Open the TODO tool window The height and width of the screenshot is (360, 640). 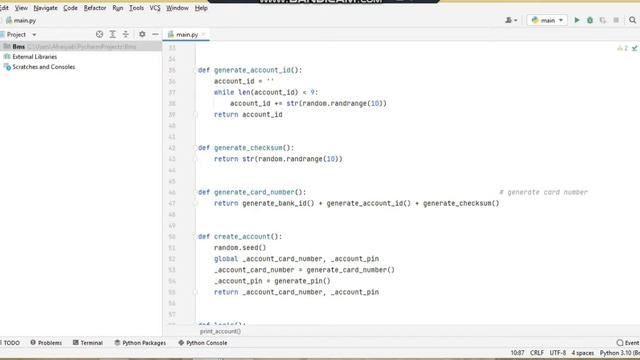pyautogui.click(x=11, y=343)
